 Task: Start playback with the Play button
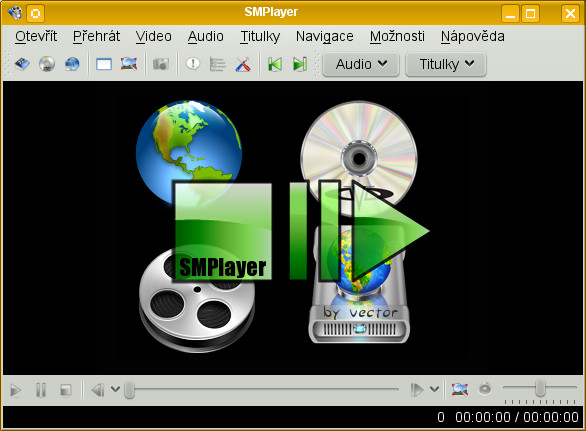[x=15, y=390]
